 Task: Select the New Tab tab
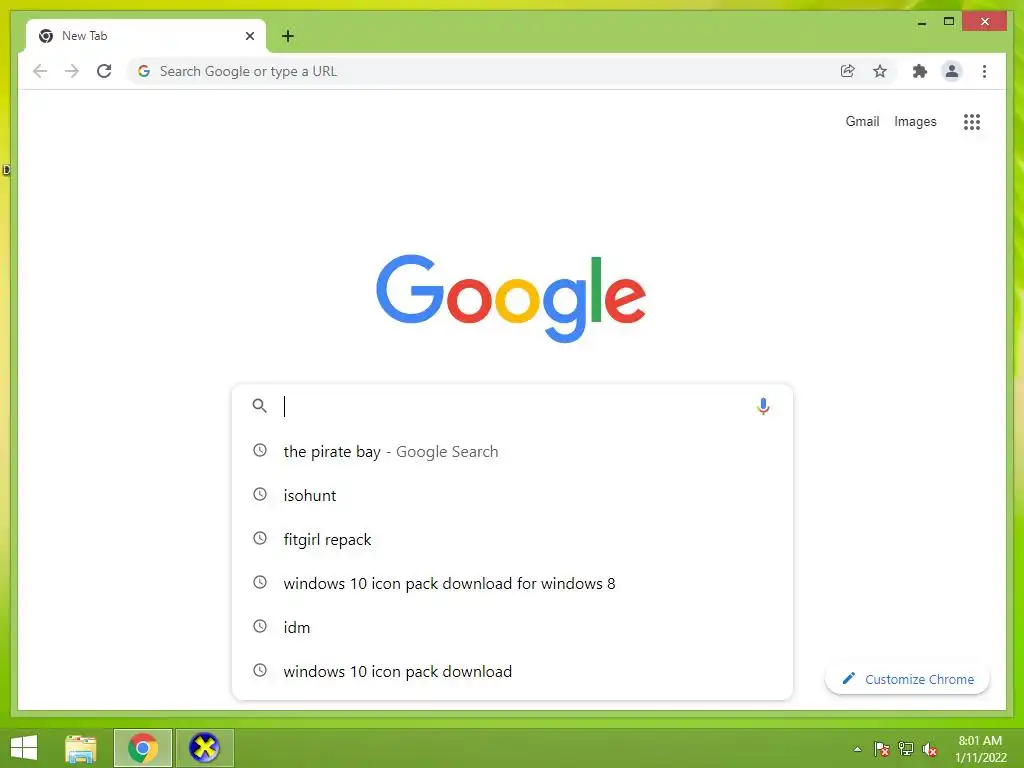pos(146,36)
